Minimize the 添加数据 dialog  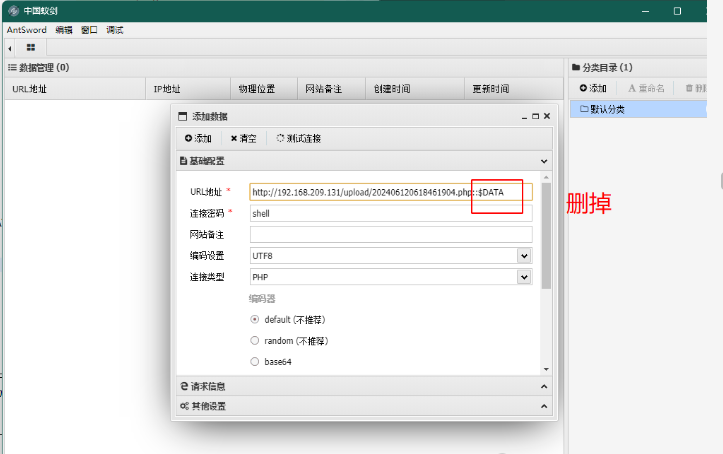click(x=524, y=117)
